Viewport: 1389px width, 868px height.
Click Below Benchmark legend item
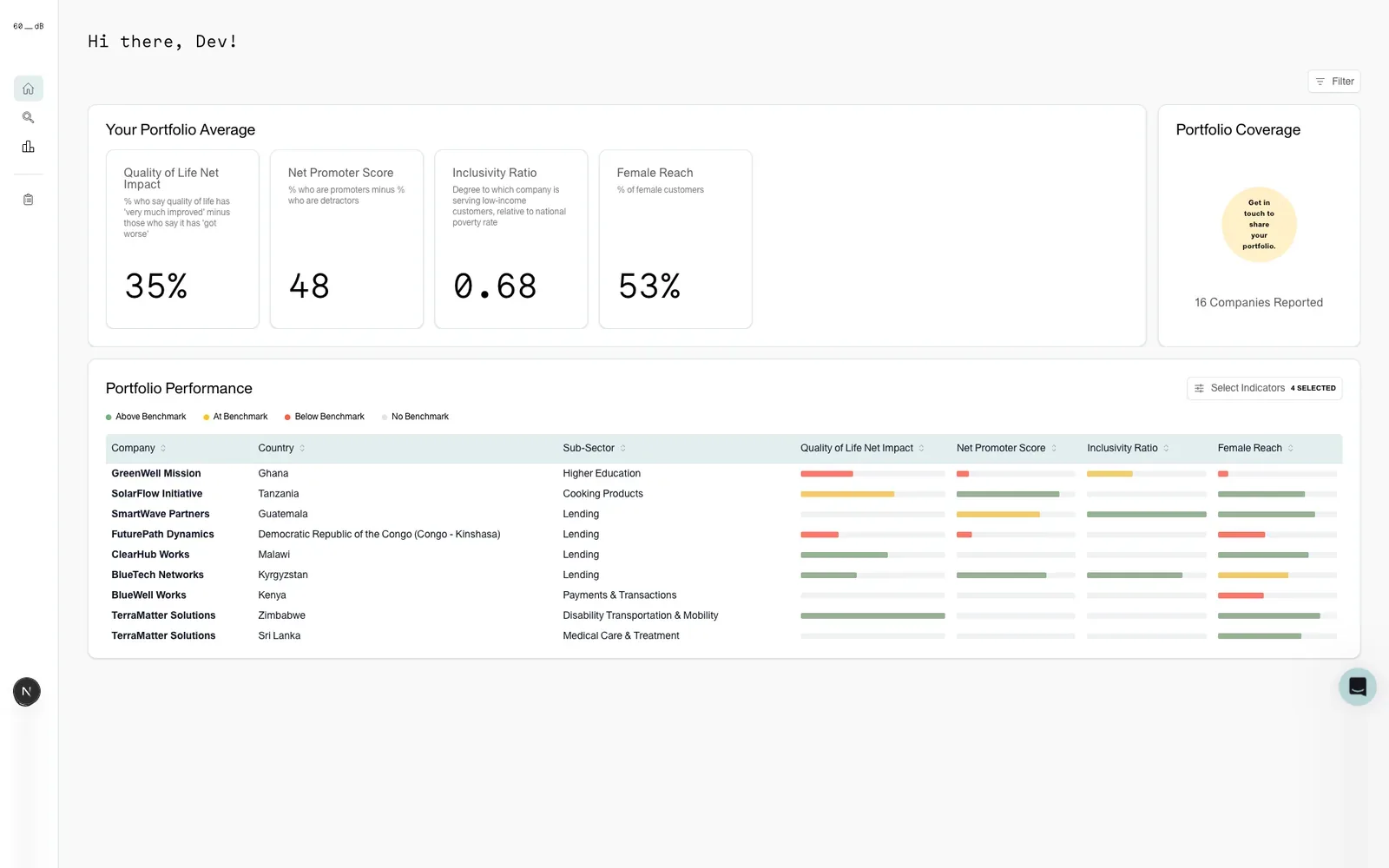pos(325,417)
